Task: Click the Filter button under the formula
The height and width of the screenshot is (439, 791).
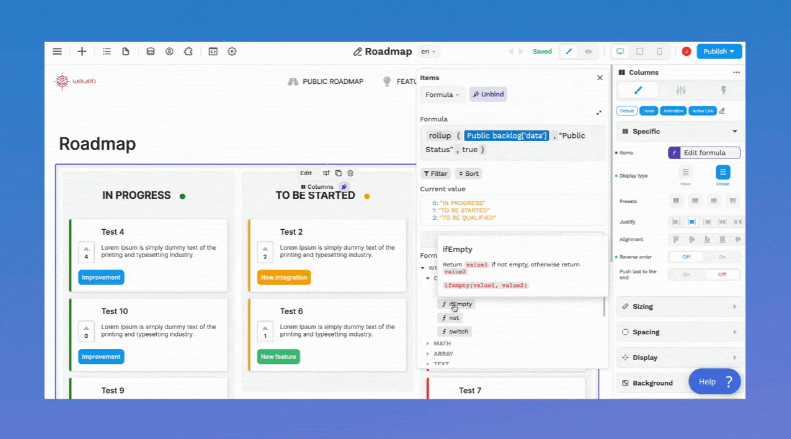Action: pos(435,173)
